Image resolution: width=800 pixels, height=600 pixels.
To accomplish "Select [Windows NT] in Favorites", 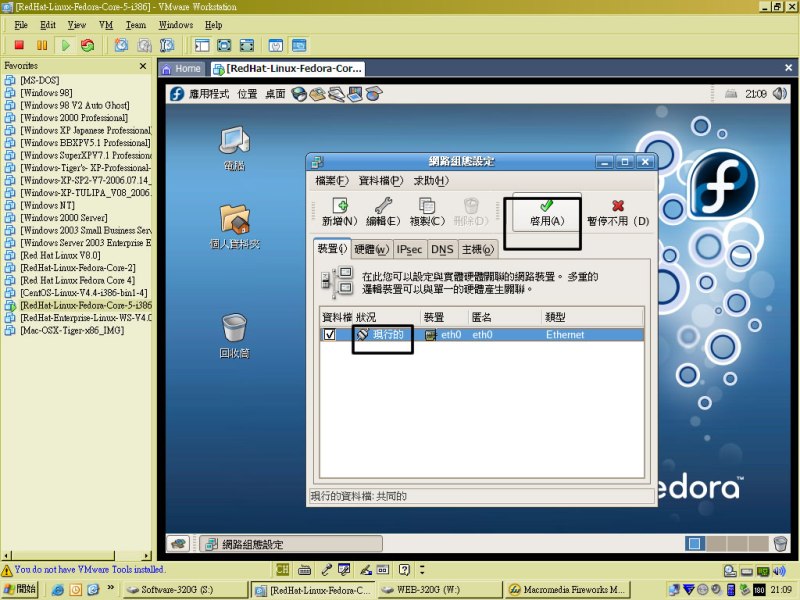I will [47, 205].
